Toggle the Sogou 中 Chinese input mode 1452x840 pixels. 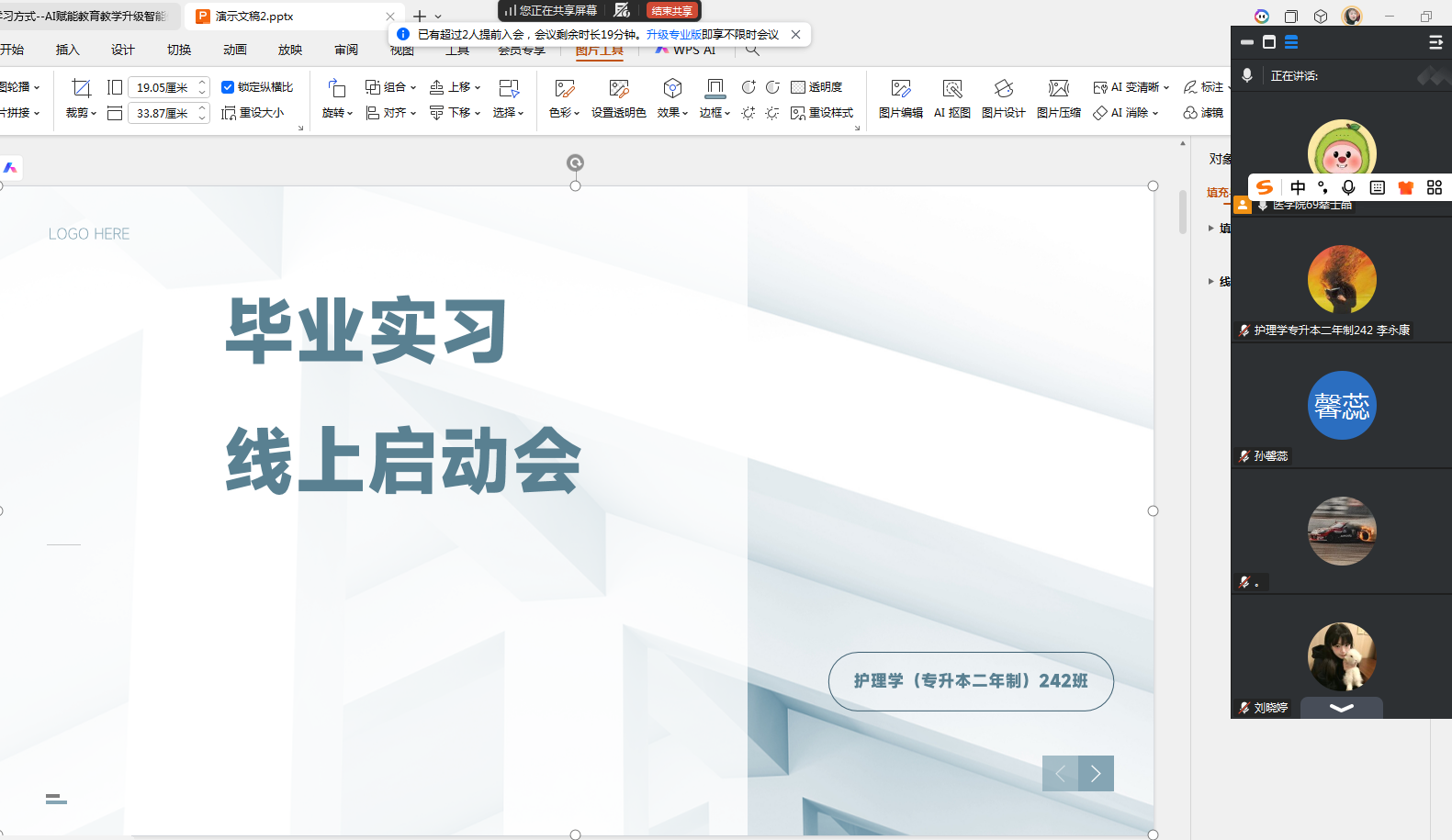click(1297, 187)
